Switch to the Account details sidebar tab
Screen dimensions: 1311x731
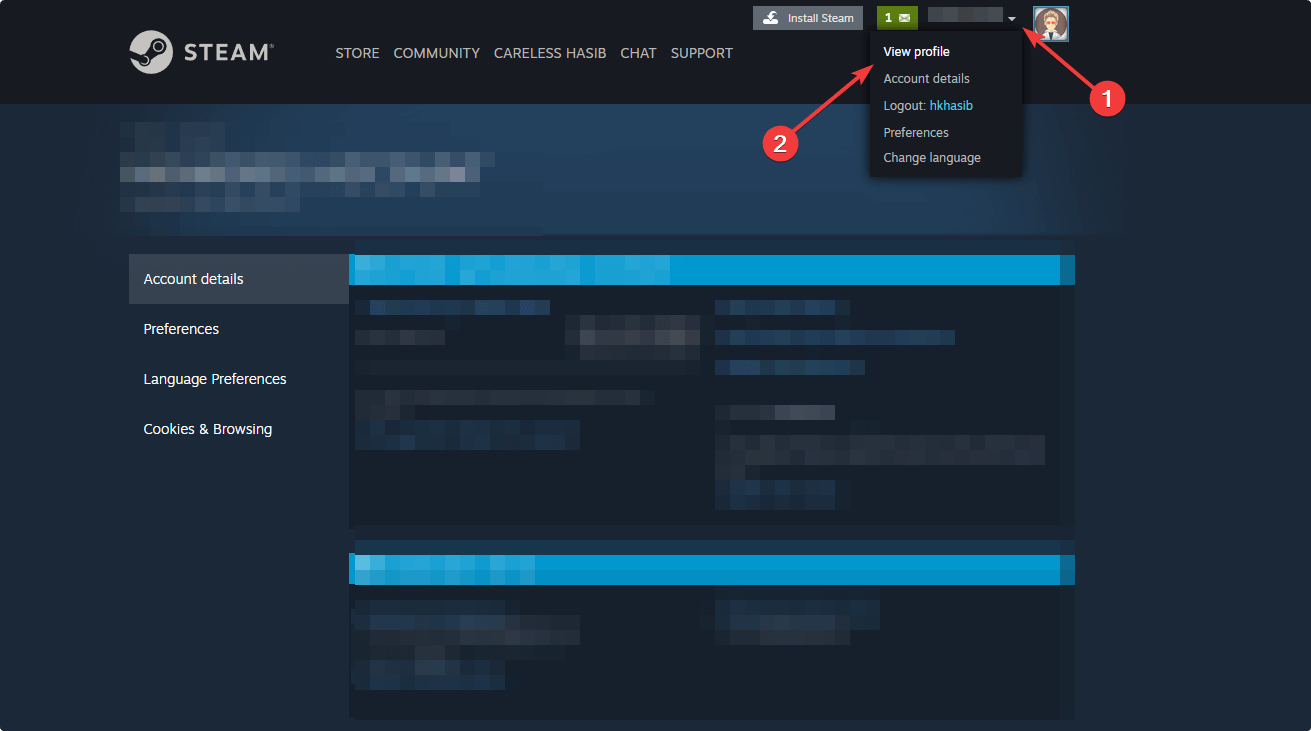click(x=239, y=279)
